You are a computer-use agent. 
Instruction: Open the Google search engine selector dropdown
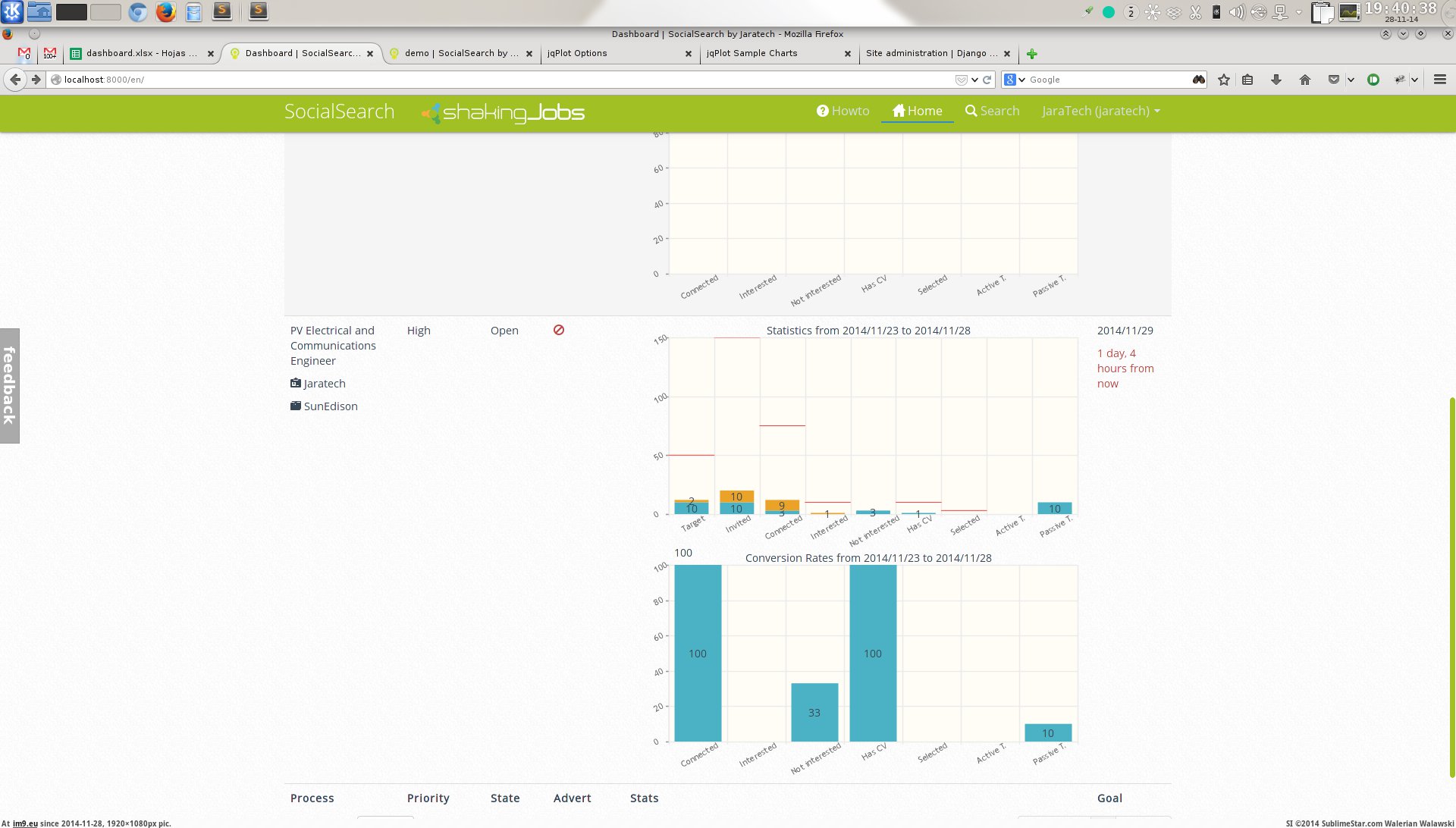coord(1015,80)
